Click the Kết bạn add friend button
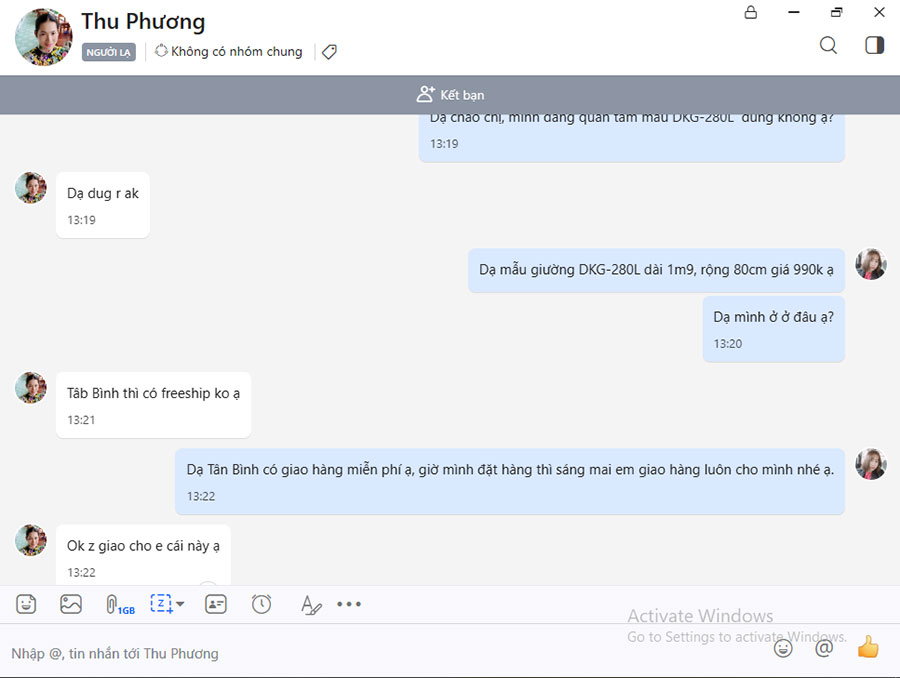Image resolution: width=900 pixels, height=678 pixels. pyautogui.click(x=450, y=95)
